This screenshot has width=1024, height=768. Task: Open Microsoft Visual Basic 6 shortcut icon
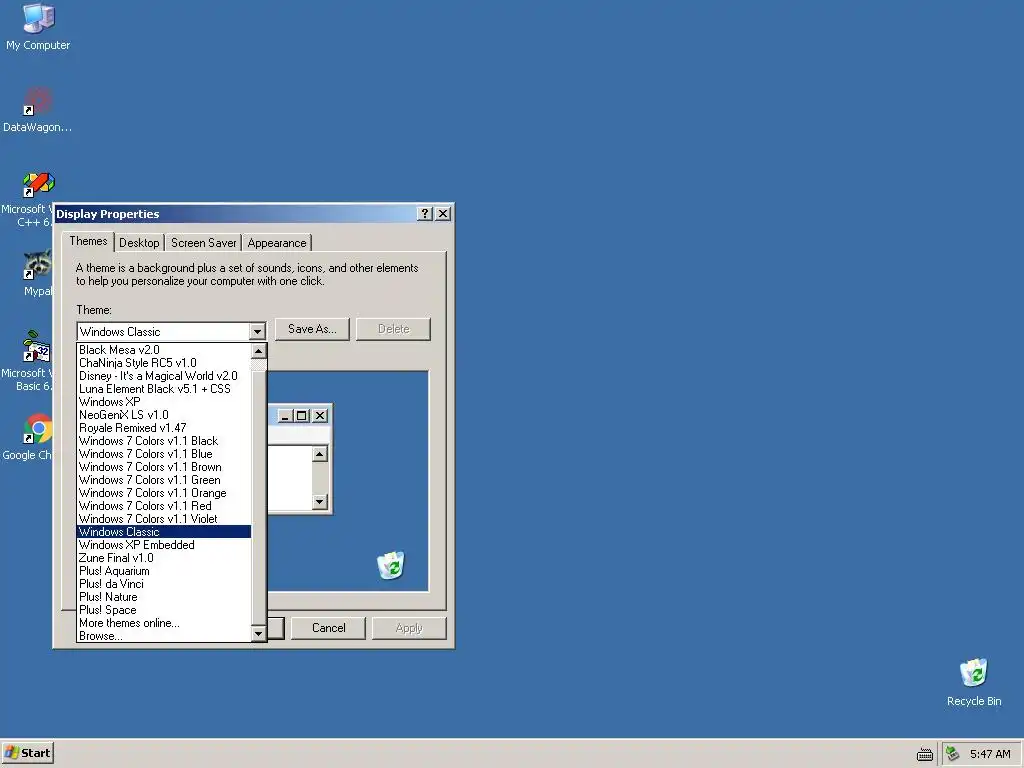click(37, 346)
